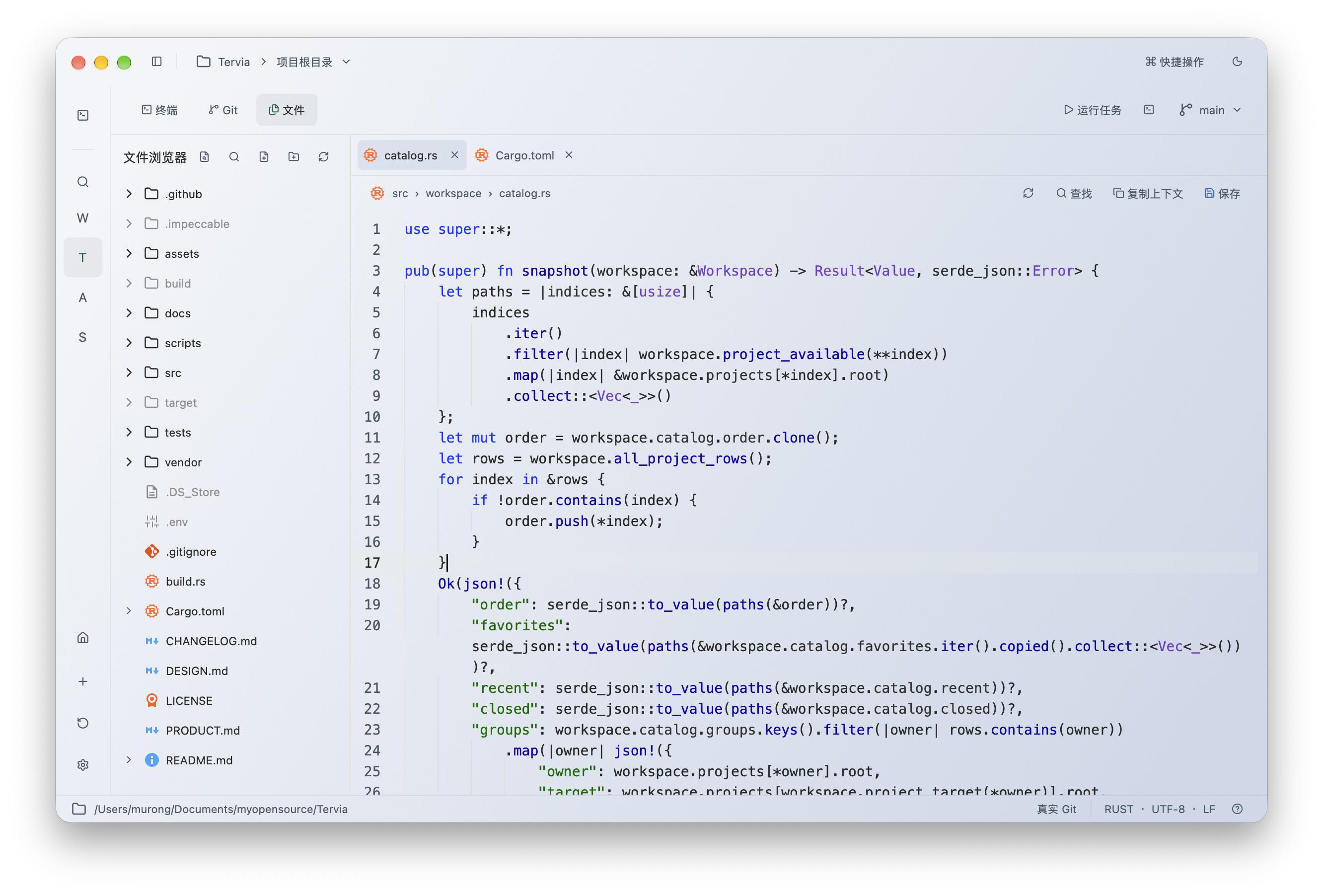Open the left rail search icon
The height and width of the screenshot is (896, 1323).
[83, 182]
